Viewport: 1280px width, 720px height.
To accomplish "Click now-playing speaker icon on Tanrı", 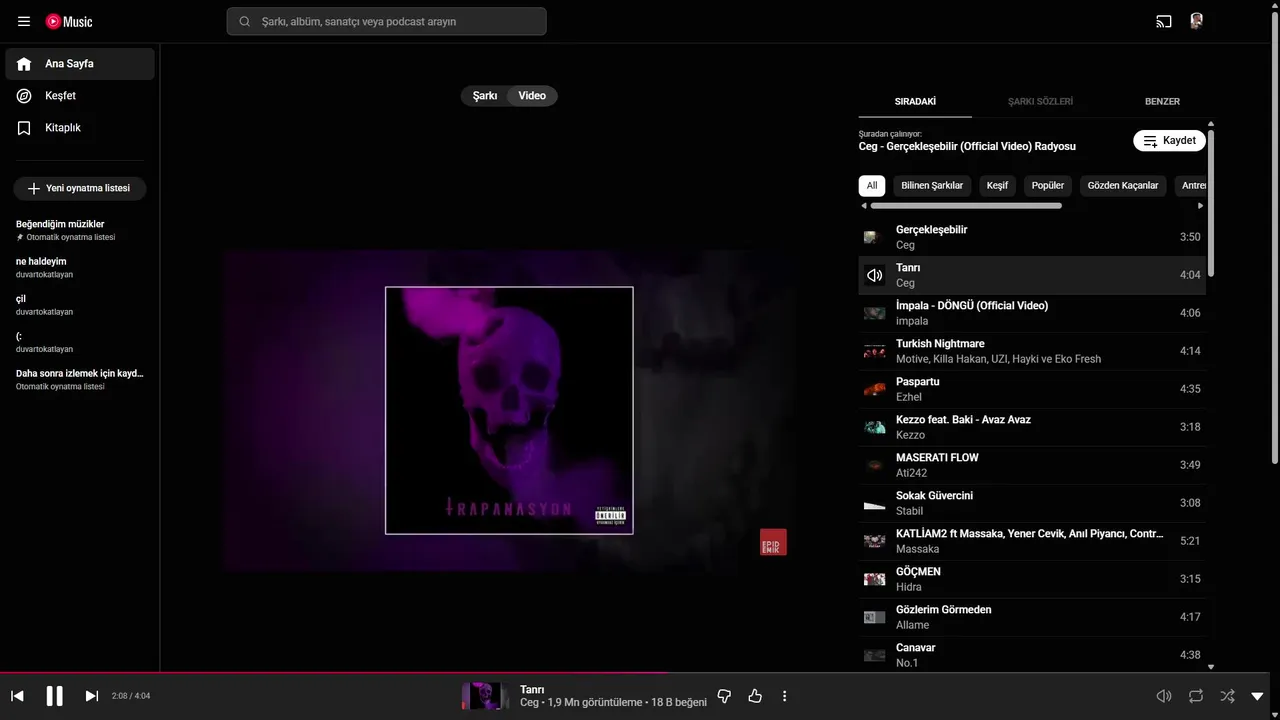I will coord(875,275).
